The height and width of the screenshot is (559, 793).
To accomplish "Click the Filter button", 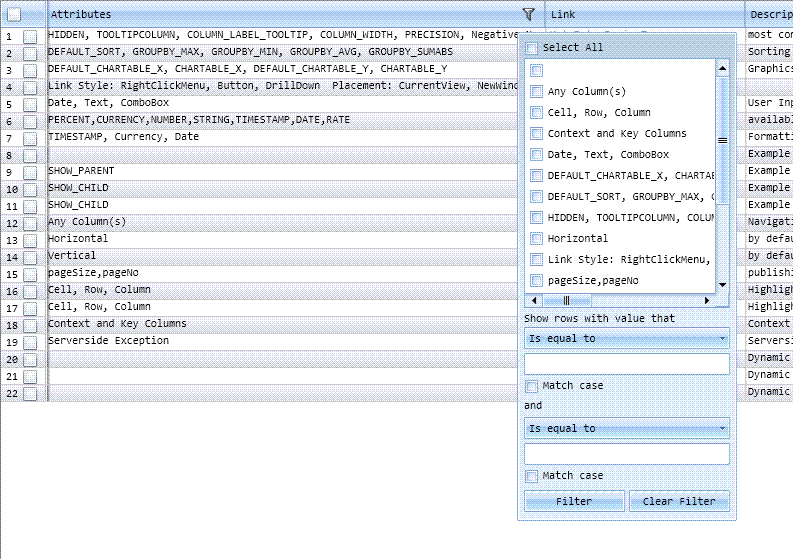I will [573, 501].
